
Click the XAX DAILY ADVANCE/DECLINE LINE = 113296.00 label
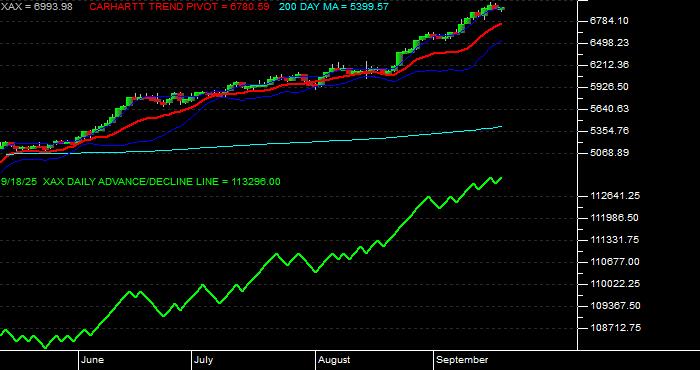click(x=162, y=182)
